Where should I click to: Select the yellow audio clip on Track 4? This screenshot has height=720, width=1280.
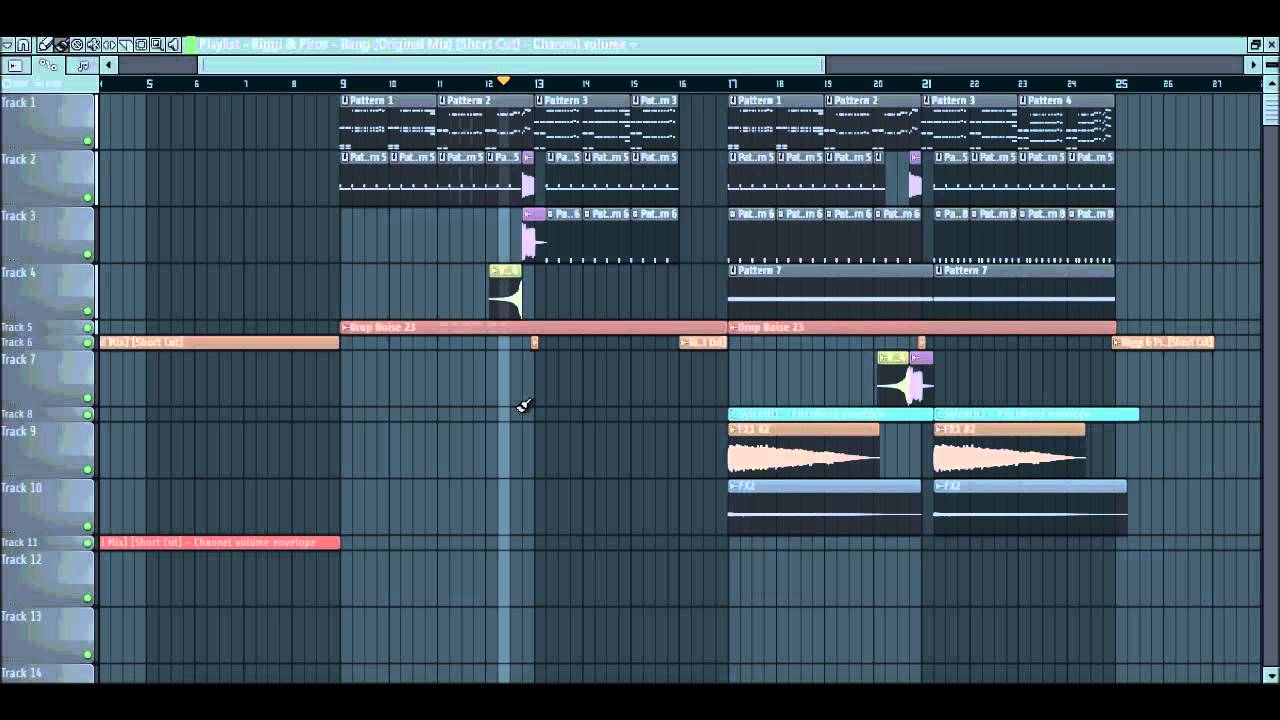click(x=505, y=292)
